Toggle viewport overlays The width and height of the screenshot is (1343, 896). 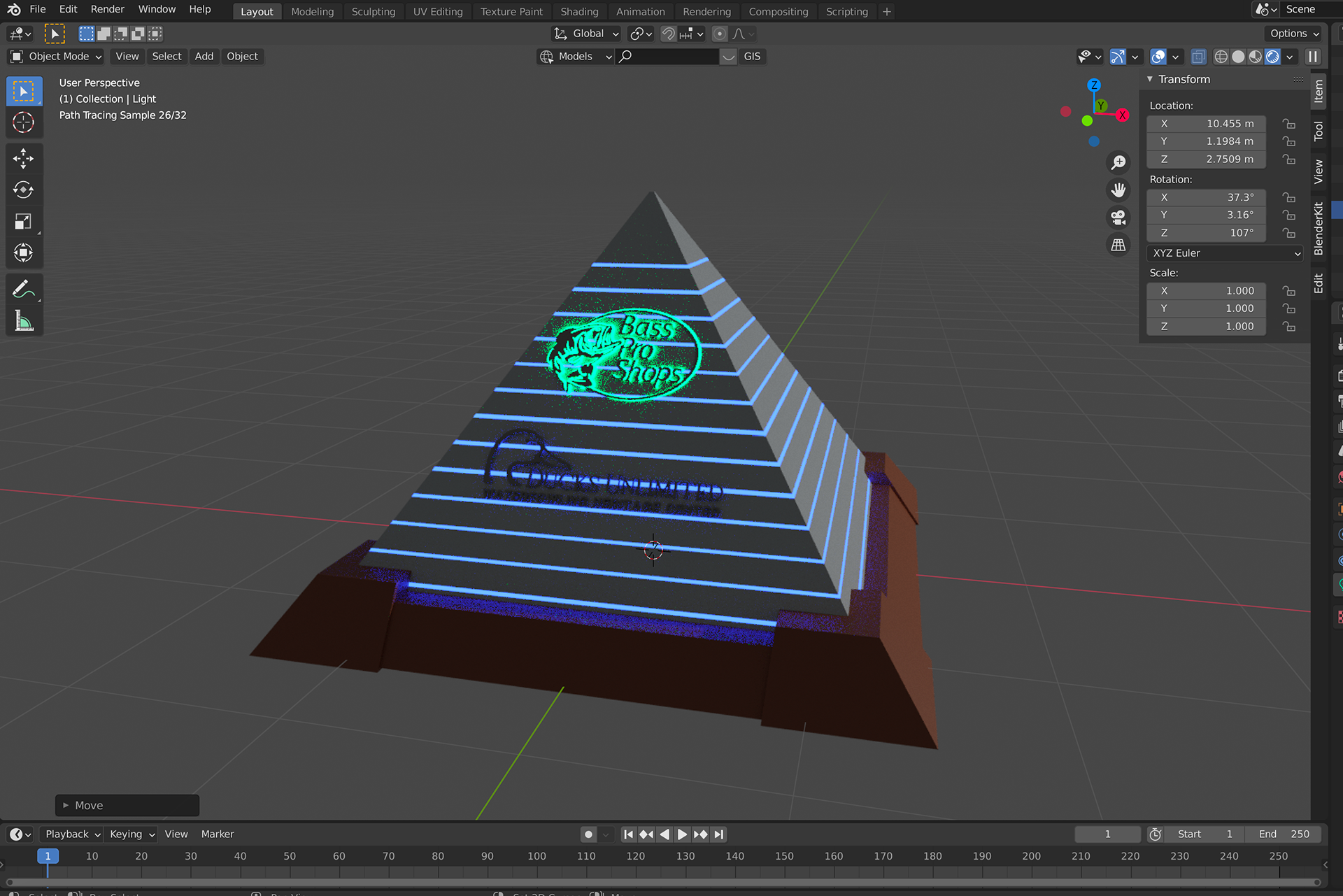[x=1158, y=57]
